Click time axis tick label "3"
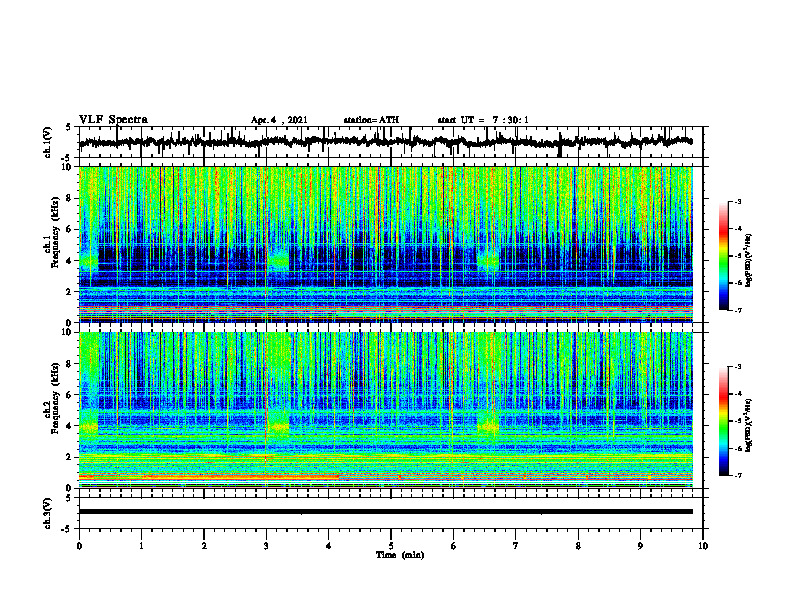 [x=266, y=546]
